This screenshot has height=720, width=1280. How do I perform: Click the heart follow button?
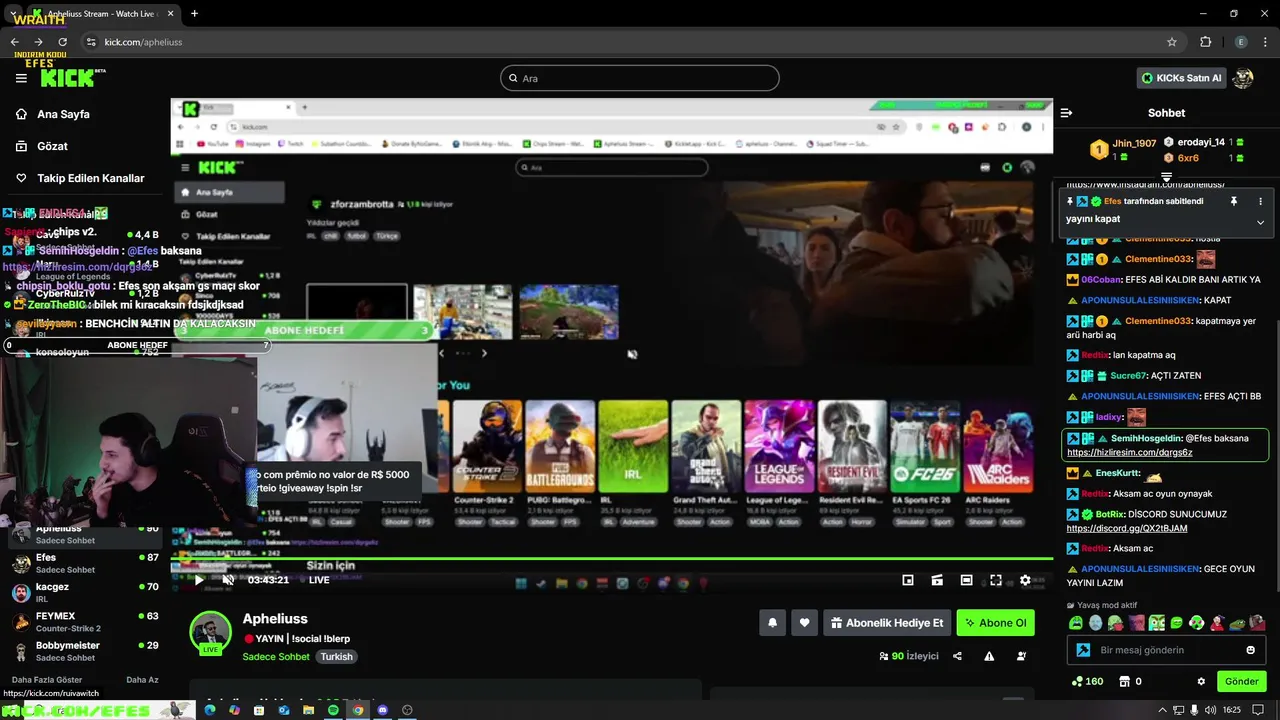pos(804,623)
